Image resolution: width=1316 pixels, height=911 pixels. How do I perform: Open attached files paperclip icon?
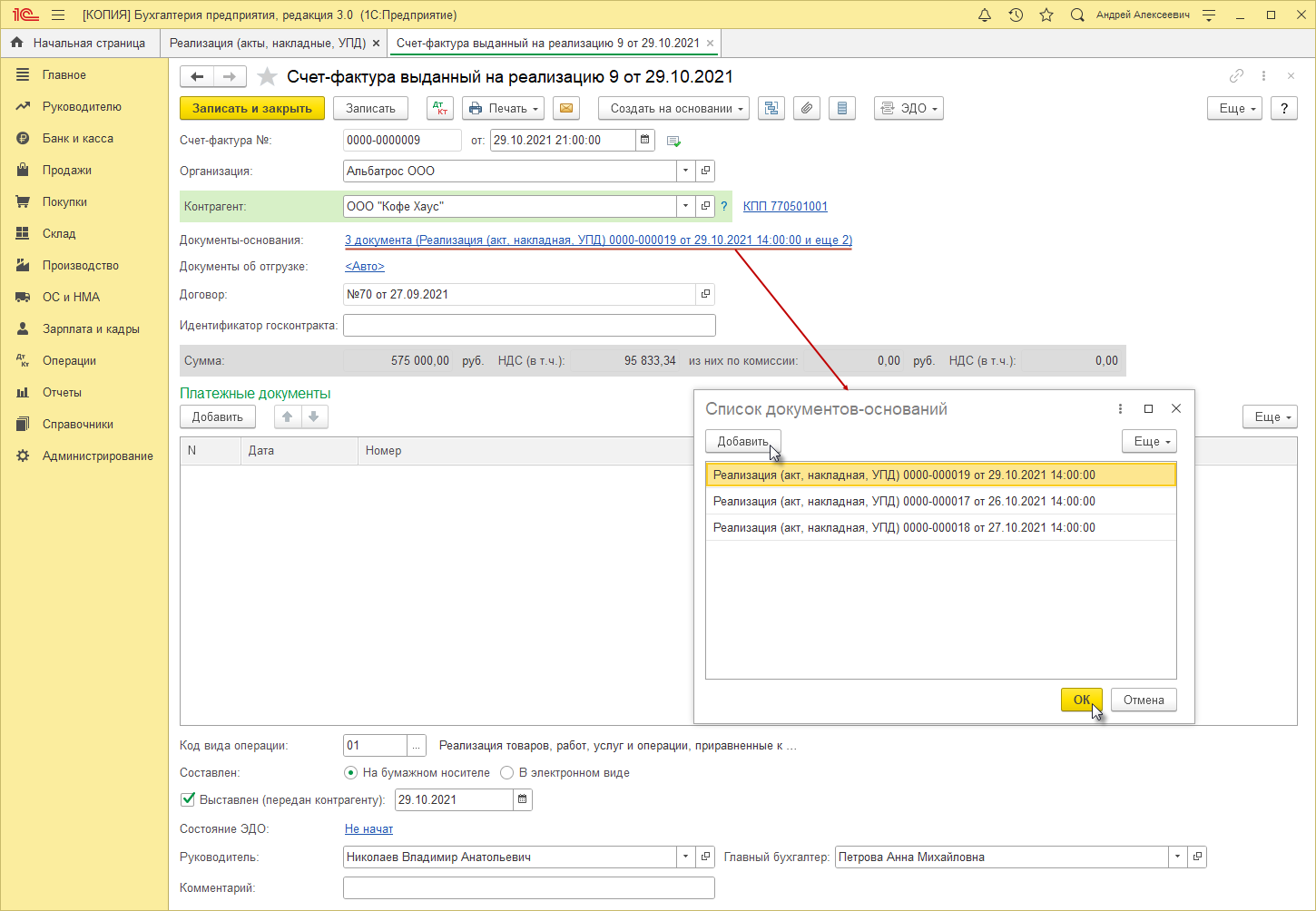point(807,108)
